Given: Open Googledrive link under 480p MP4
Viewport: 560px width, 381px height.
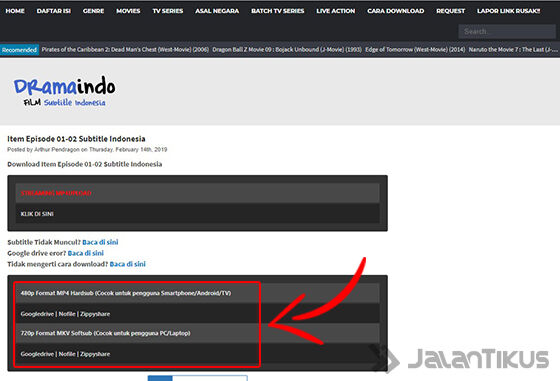Looking at the screenshot, I should [37, 314].
